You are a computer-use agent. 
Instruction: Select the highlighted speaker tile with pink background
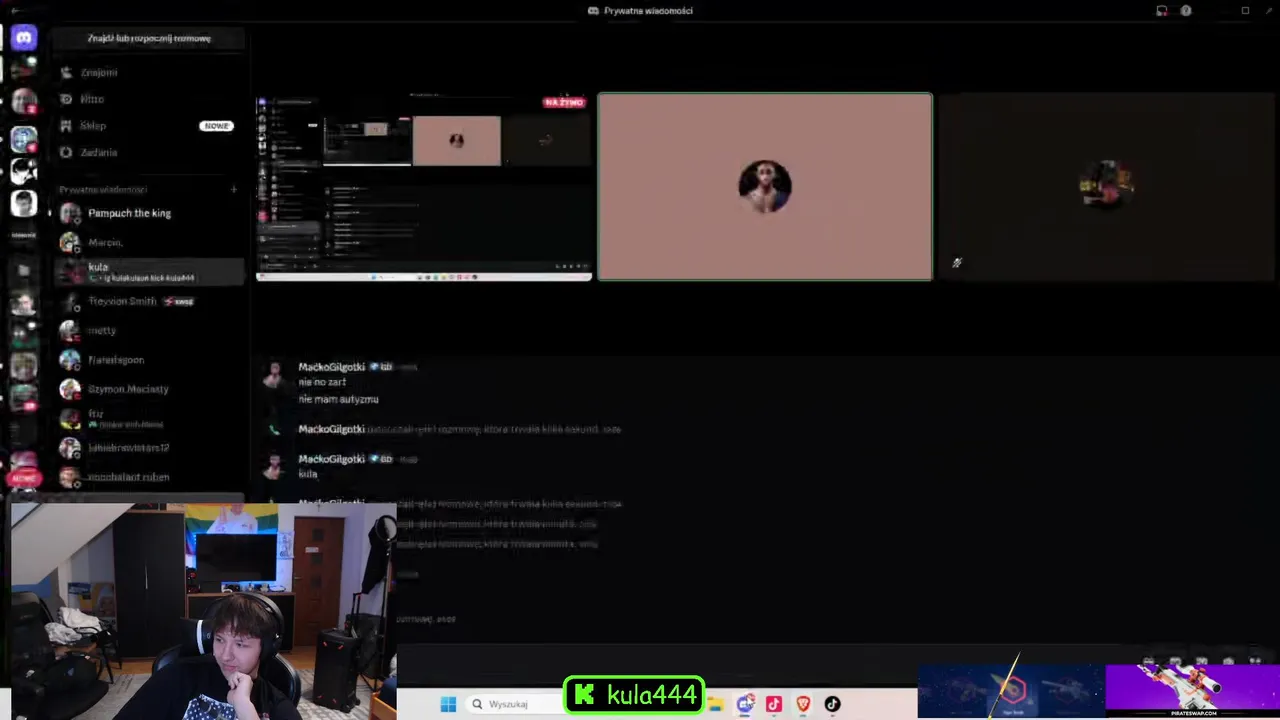point(765,187)
